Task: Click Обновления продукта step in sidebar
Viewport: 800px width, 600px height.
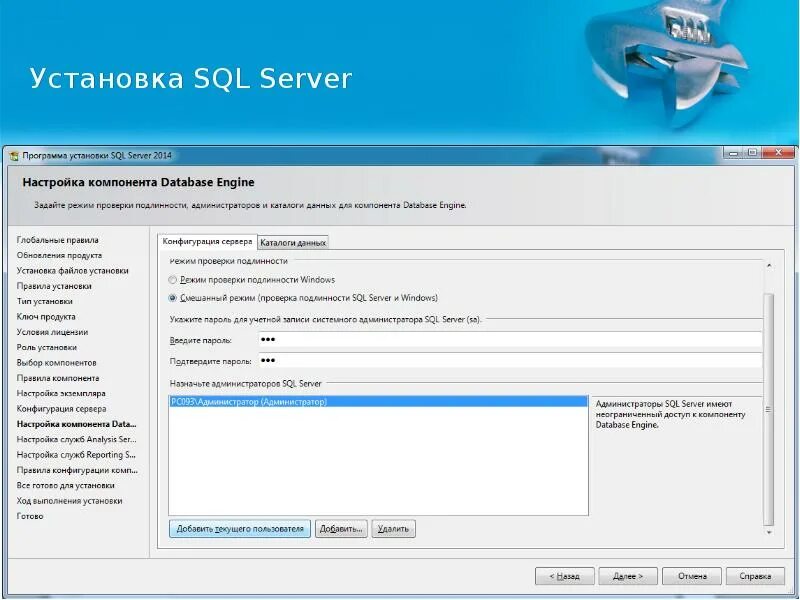Action: point(59,255)
